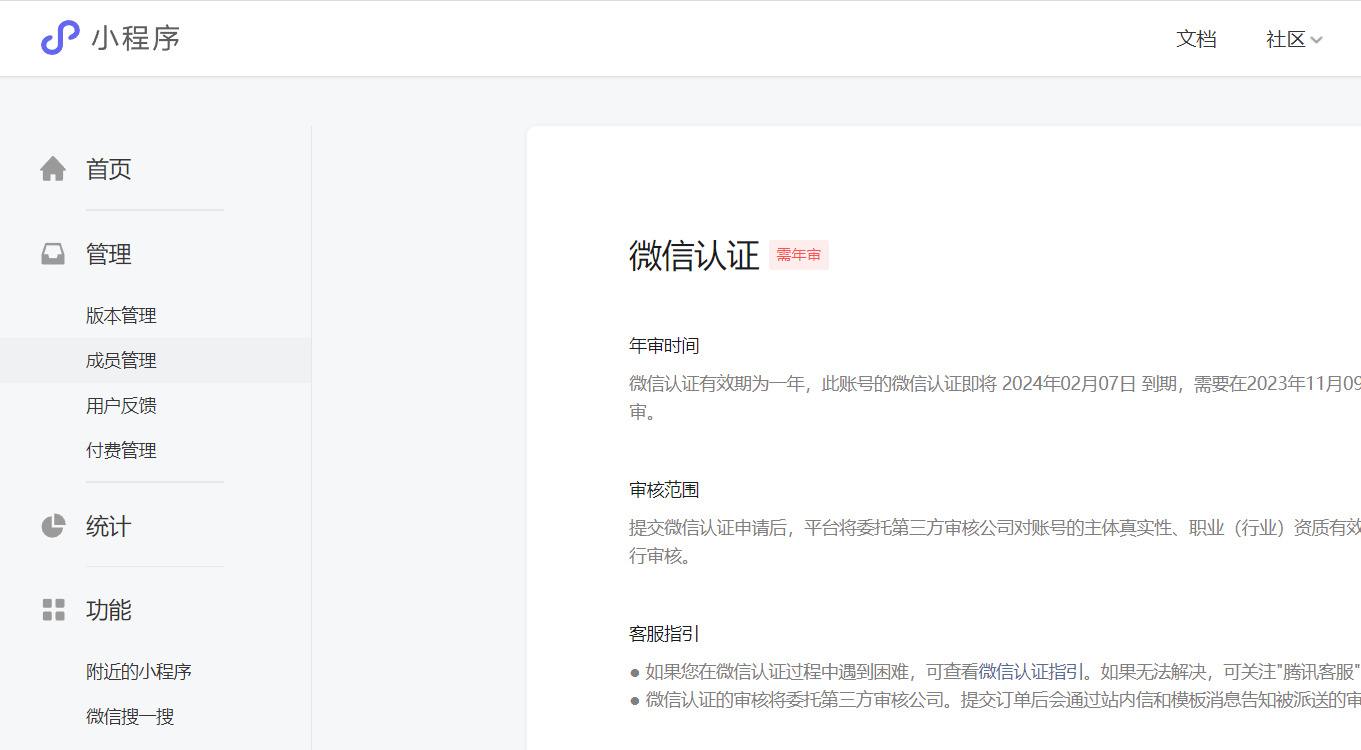Click the 2024年02月07日 expiry date text

(x=1069, y=383)
